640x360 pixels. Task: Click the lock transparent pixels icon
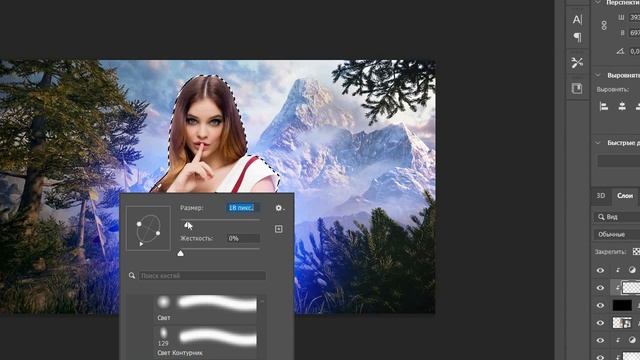(636, 251)
